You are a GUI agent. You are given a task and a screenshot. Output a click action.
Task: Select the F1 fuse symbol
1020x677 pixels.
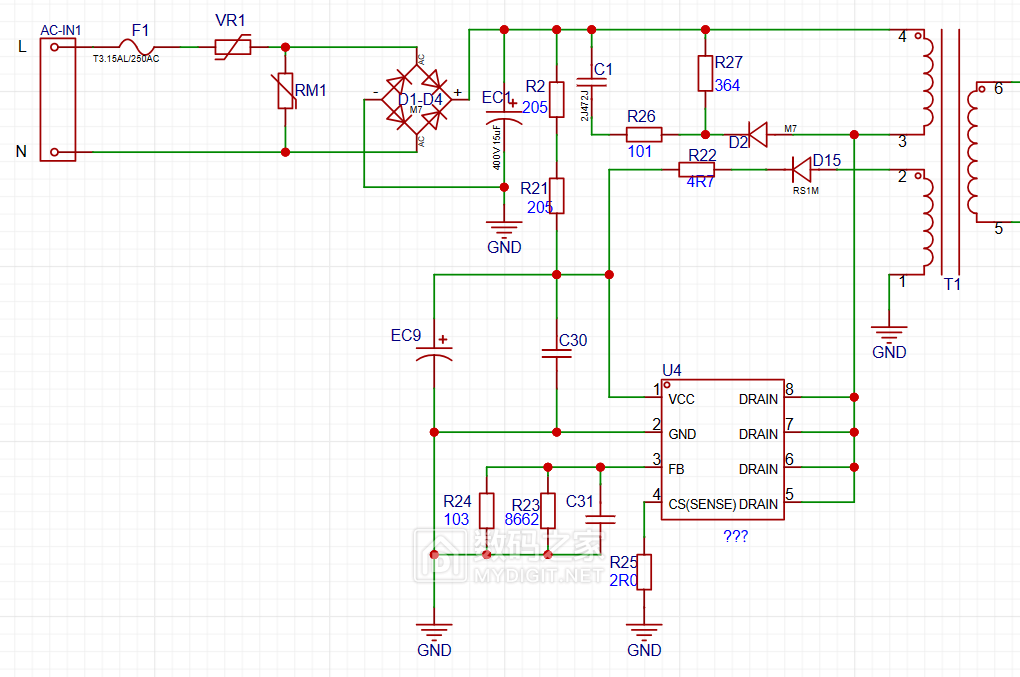(137, 46)
